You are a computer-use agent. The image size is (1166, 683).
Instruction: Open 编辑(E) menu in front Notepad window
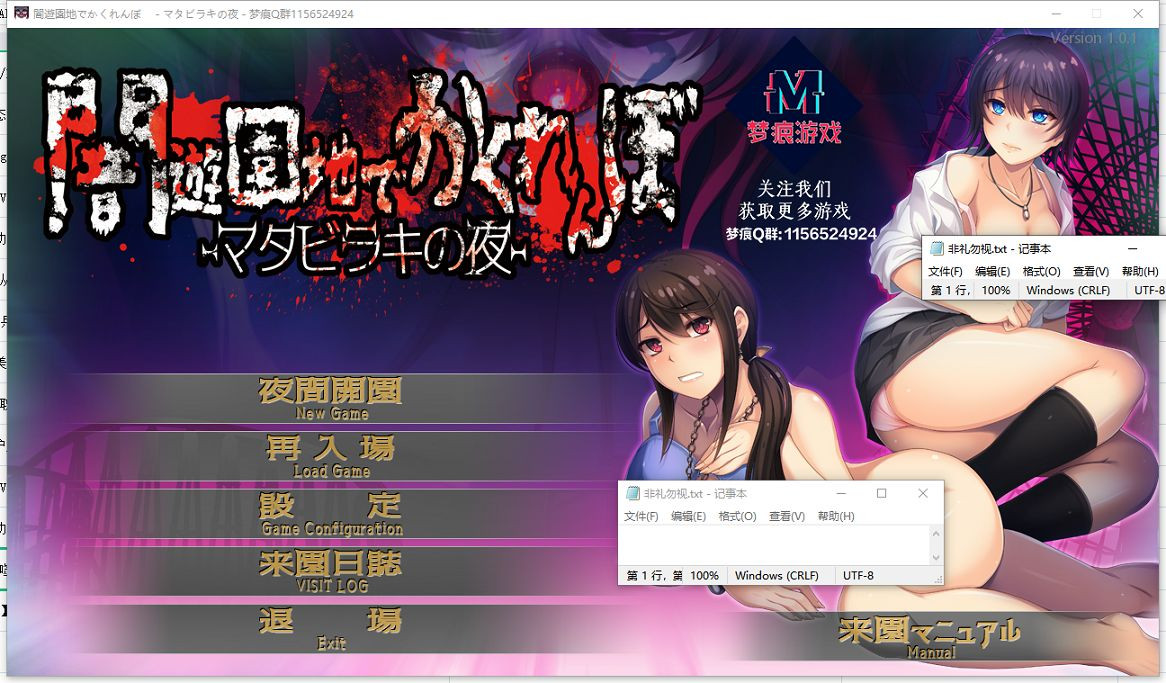(688, 516)
